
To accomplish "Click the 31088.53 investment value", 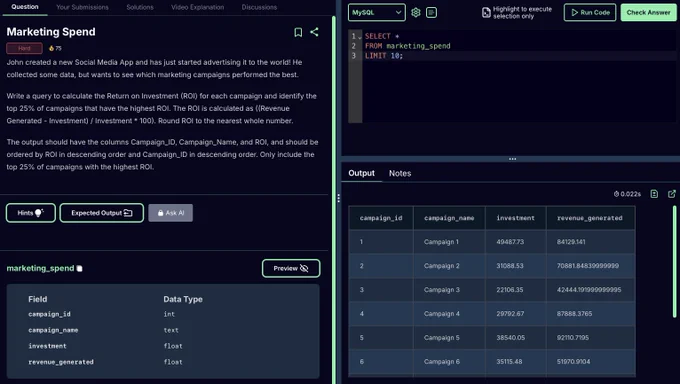I will click(510, 266).
